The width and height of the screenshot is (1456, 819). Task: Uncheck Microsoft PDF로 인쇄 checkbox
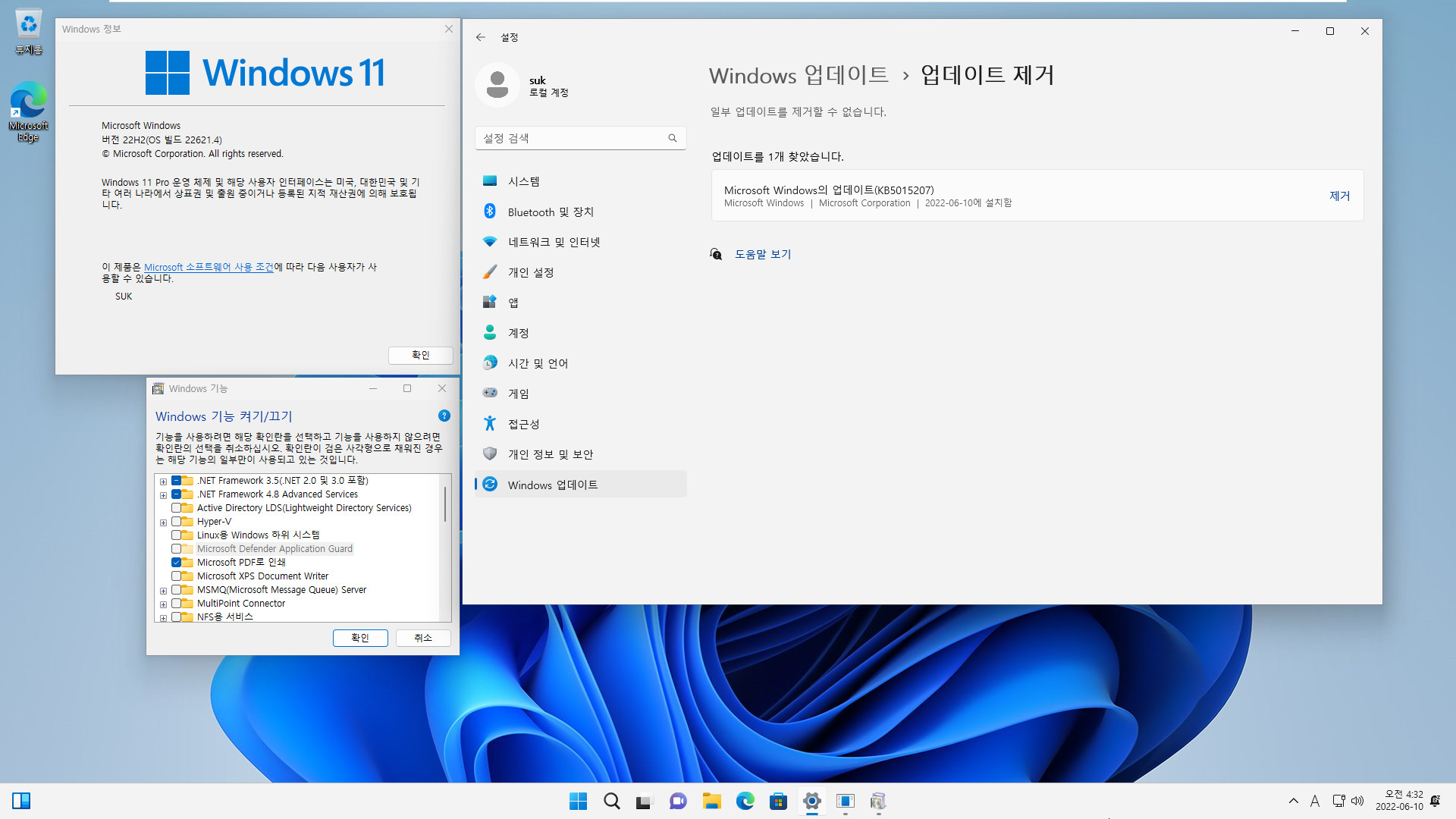coord(176,563)
